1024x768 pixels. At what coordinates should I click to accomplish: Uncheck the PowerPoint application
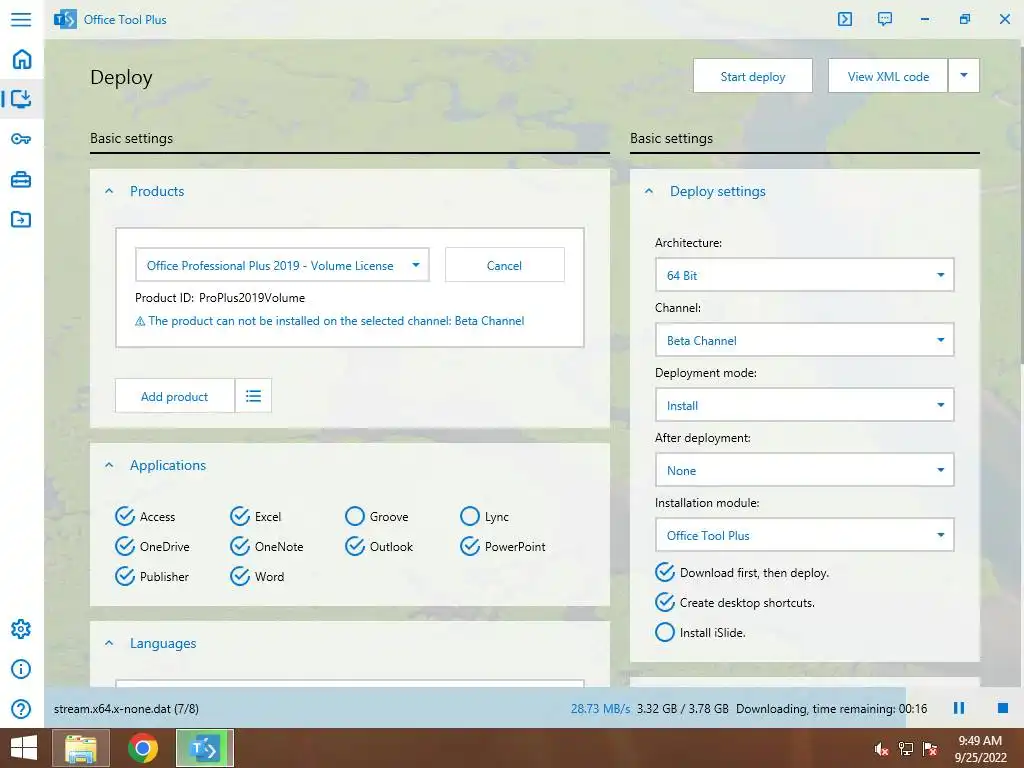pos(502,546)
